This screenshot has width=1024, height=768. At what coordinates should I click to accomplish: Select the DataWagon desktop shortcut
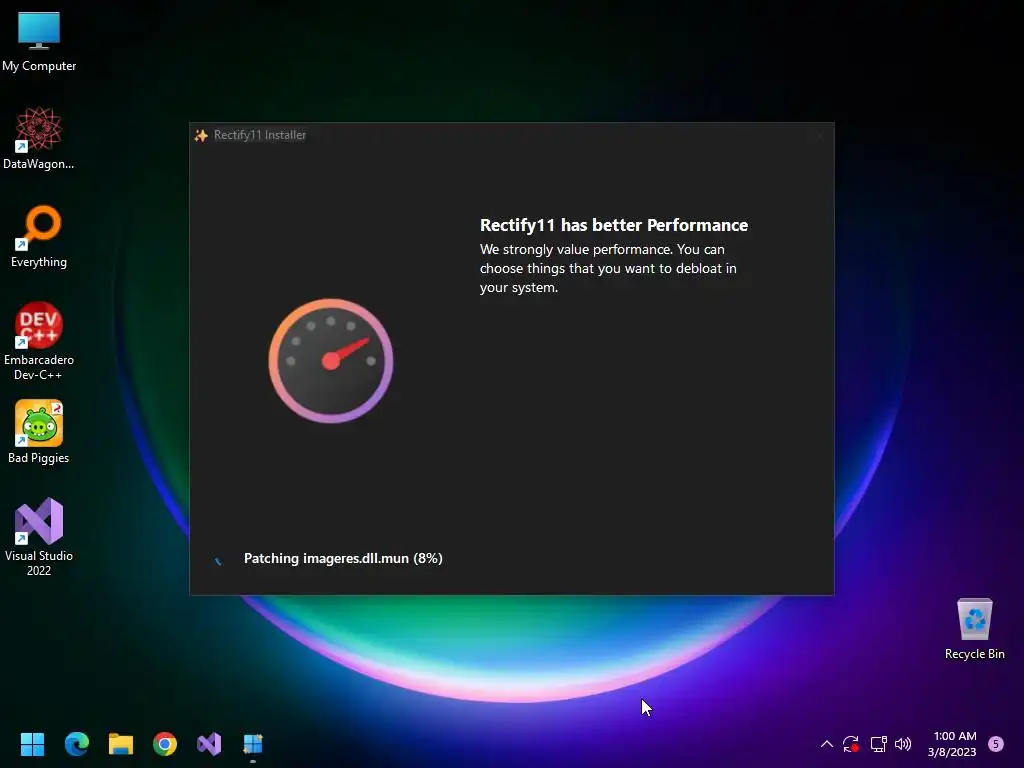click(x=39, y=138)
